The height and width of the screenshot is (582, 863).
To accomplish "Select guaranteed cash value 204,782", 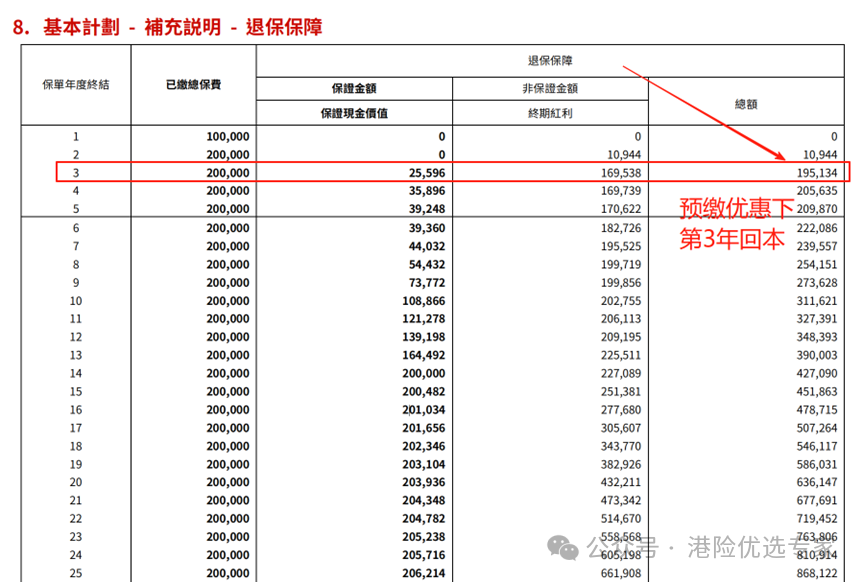I will pyautogui.click(x=423, y=519).
